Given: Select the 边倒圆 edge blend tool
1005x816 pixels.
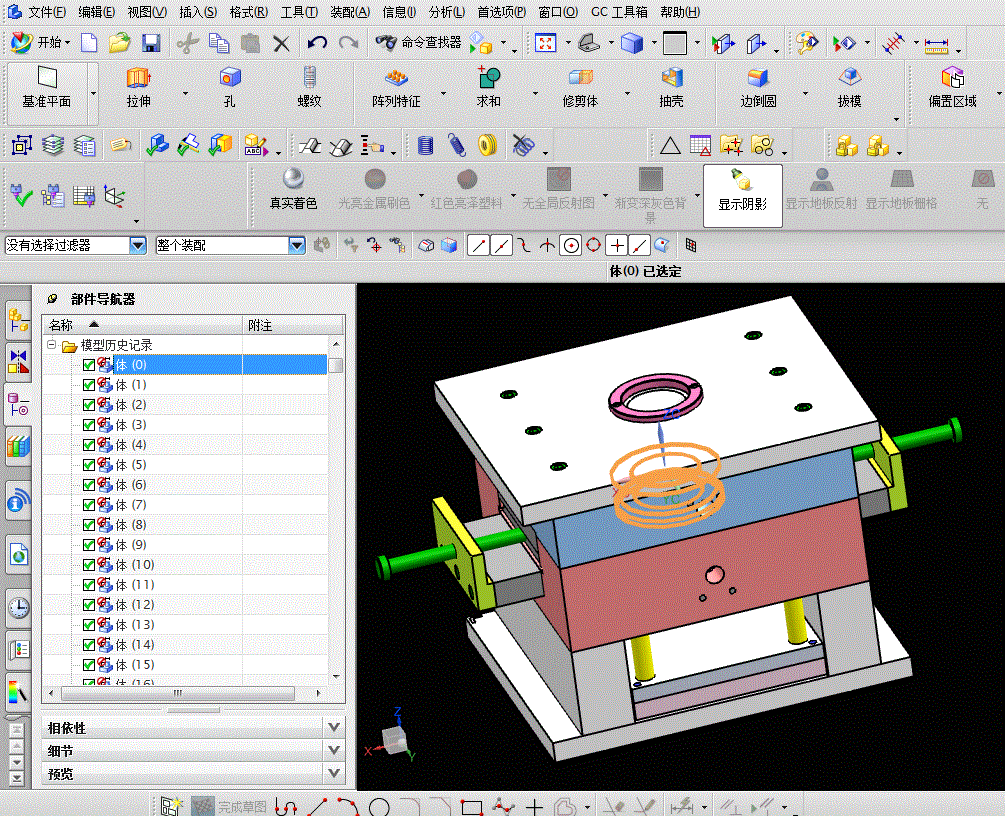Looking at the screenshot, I should click(758, 88).
